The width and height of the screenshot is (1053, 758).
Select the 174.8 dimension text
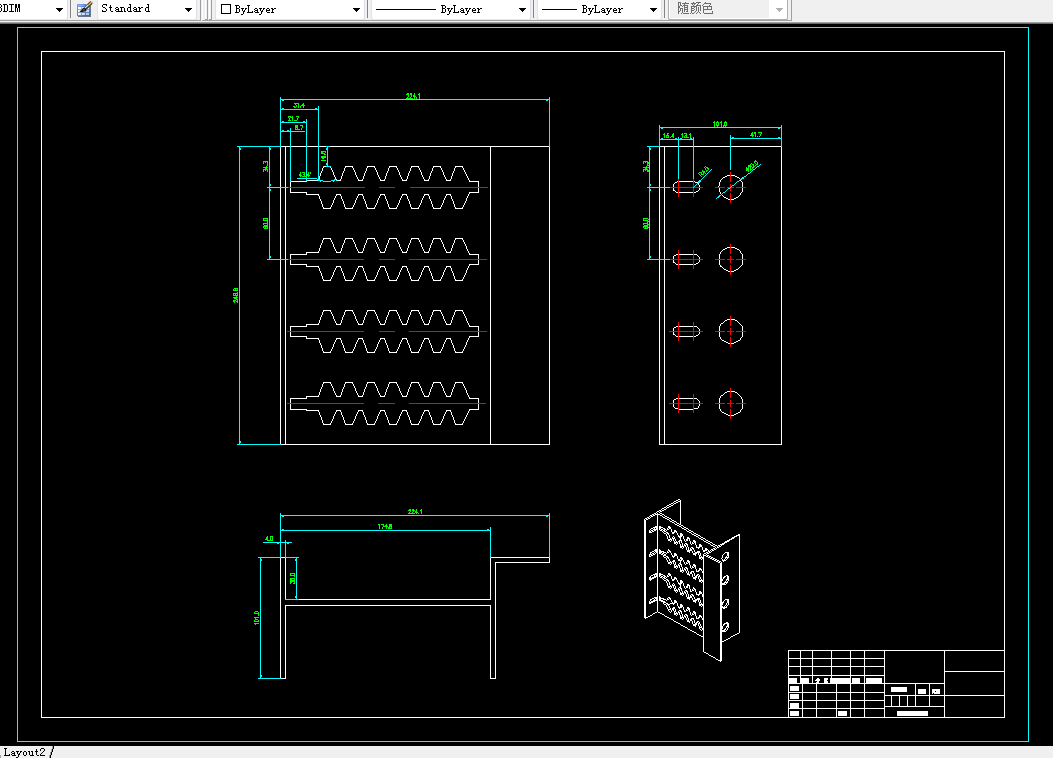(385, 526)
